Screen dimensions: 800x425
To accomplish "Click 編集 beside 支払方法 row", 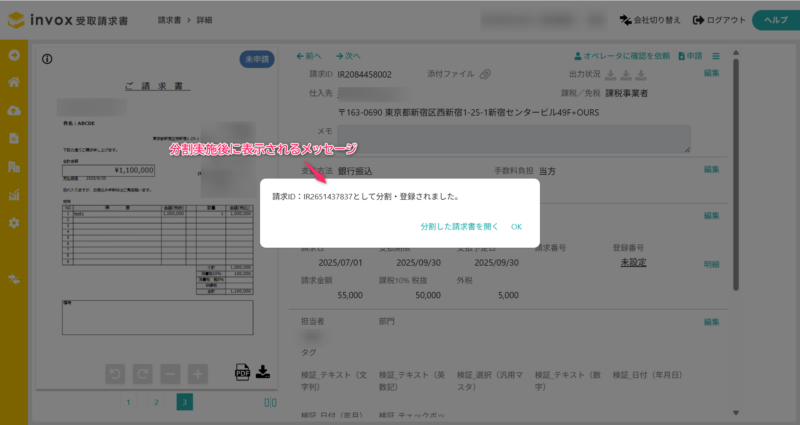I will tap(711, 169).
